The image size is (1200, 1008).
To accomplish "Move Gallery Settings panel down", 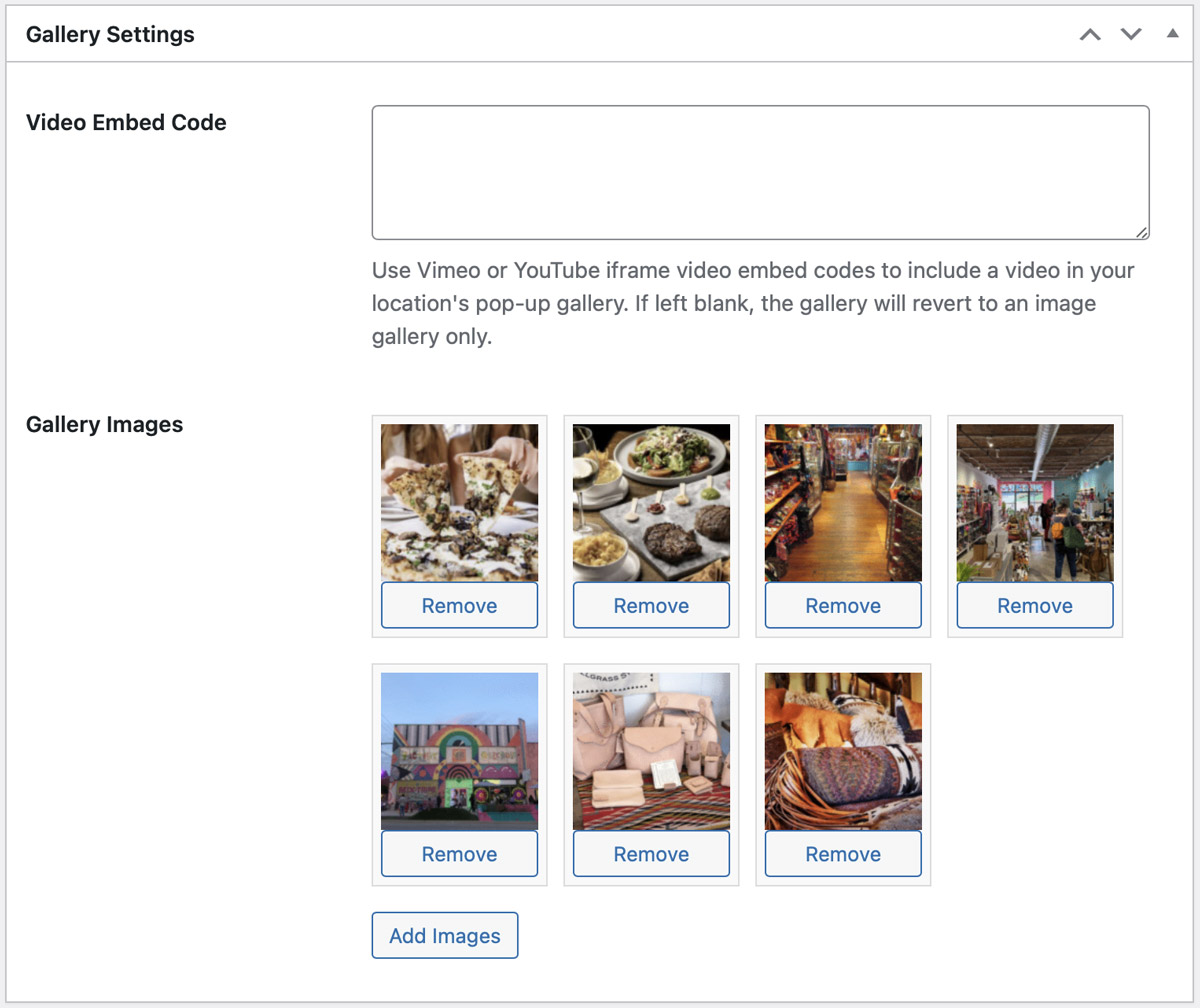I will [1131, 35].
